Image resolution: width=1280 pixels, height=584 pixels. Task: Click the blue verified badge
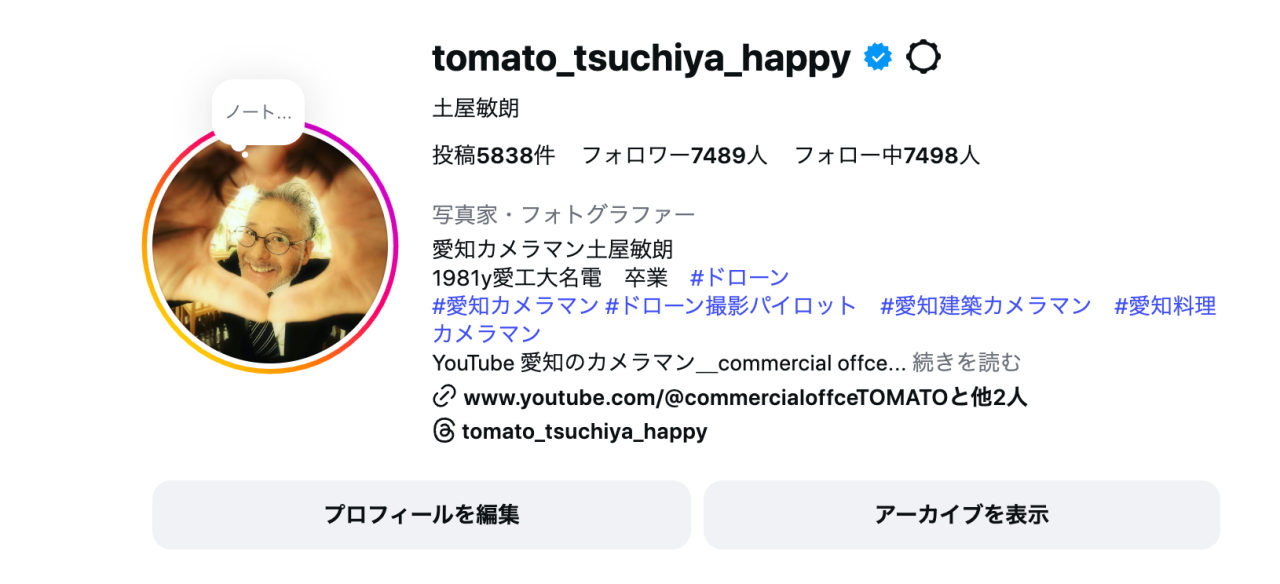click(877, 59)
